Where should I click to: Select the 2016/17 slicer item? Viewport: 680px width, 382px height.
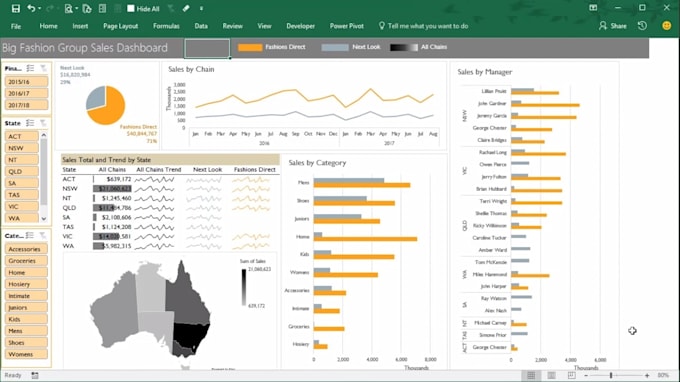point(26,93)
